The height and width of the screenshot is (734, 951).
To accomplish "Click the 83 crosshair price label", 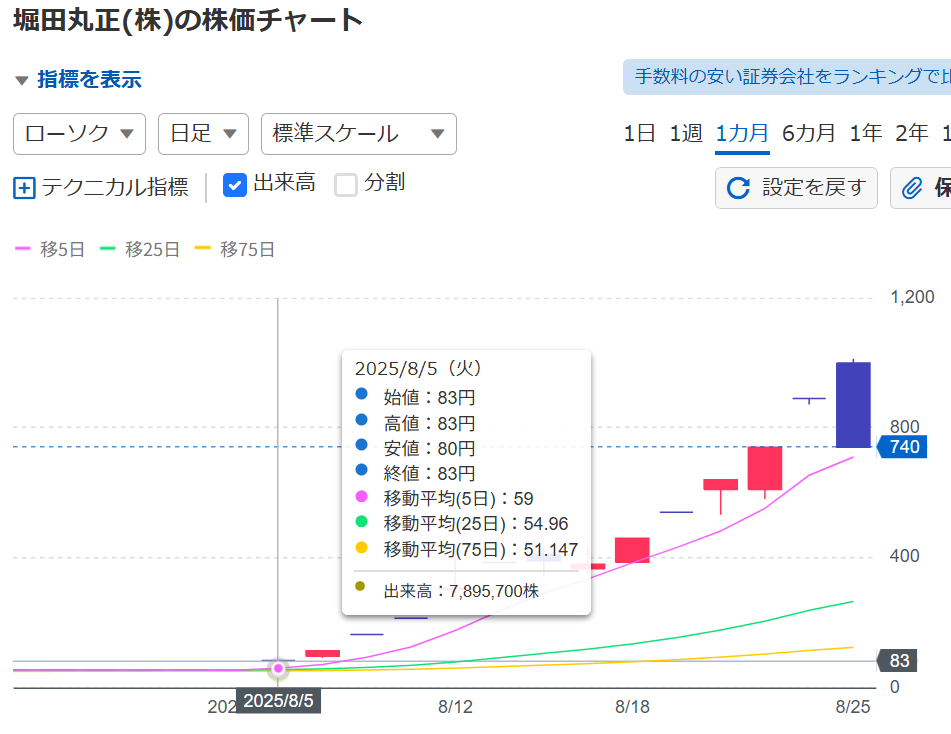I will coord(898,661).
